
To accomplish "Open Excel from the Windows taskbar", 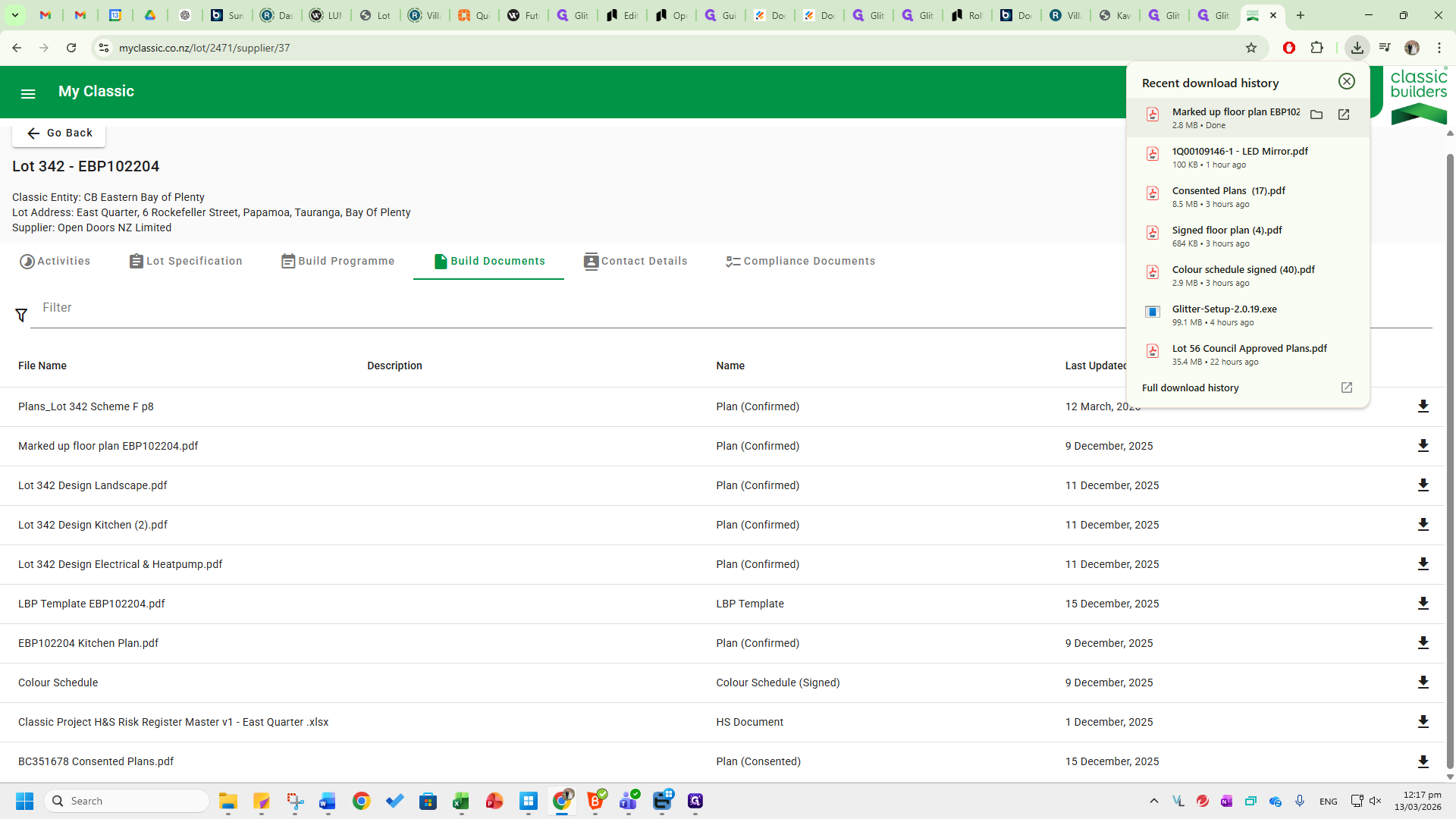I will (x=461, y=801).
